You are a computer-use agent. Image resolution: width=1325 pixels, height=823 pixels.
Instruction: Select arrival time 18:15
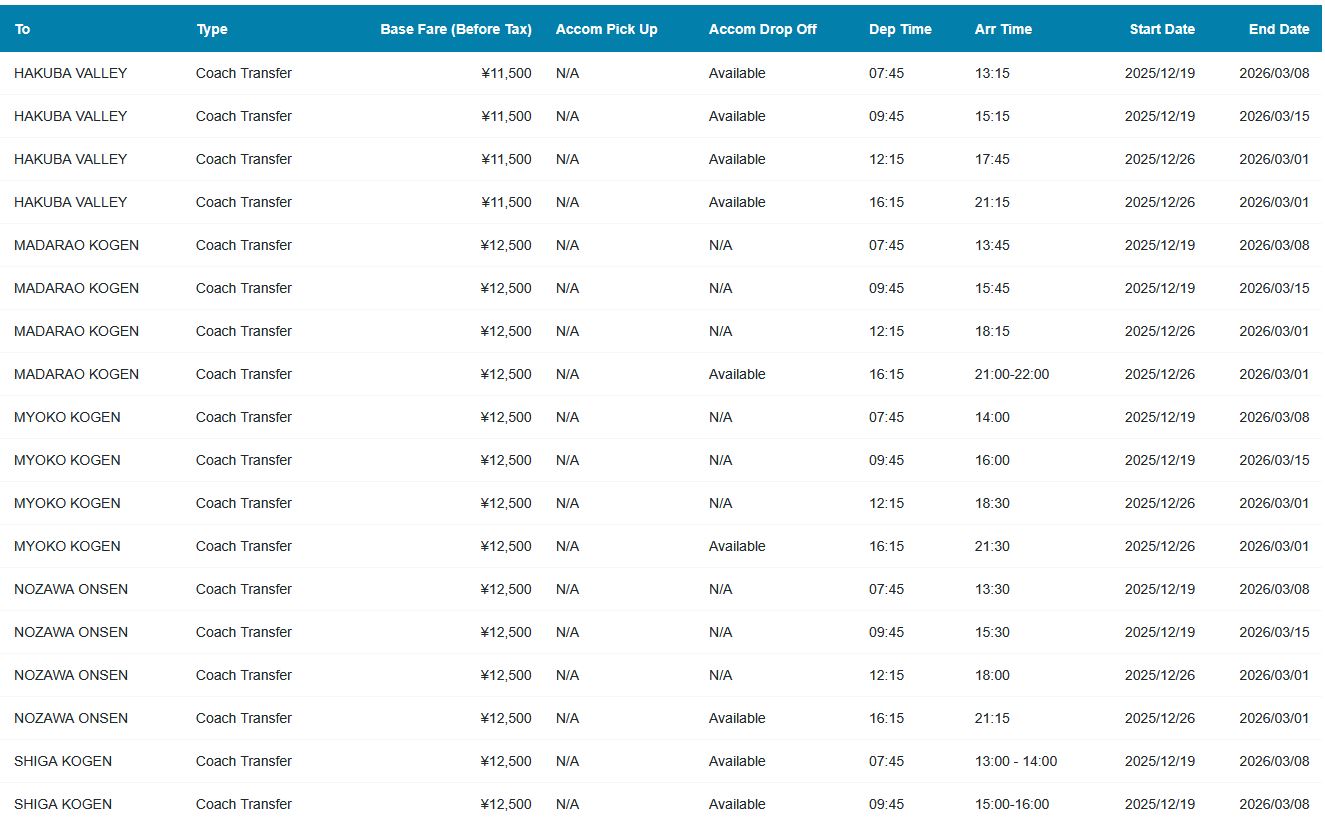(992, 331)
